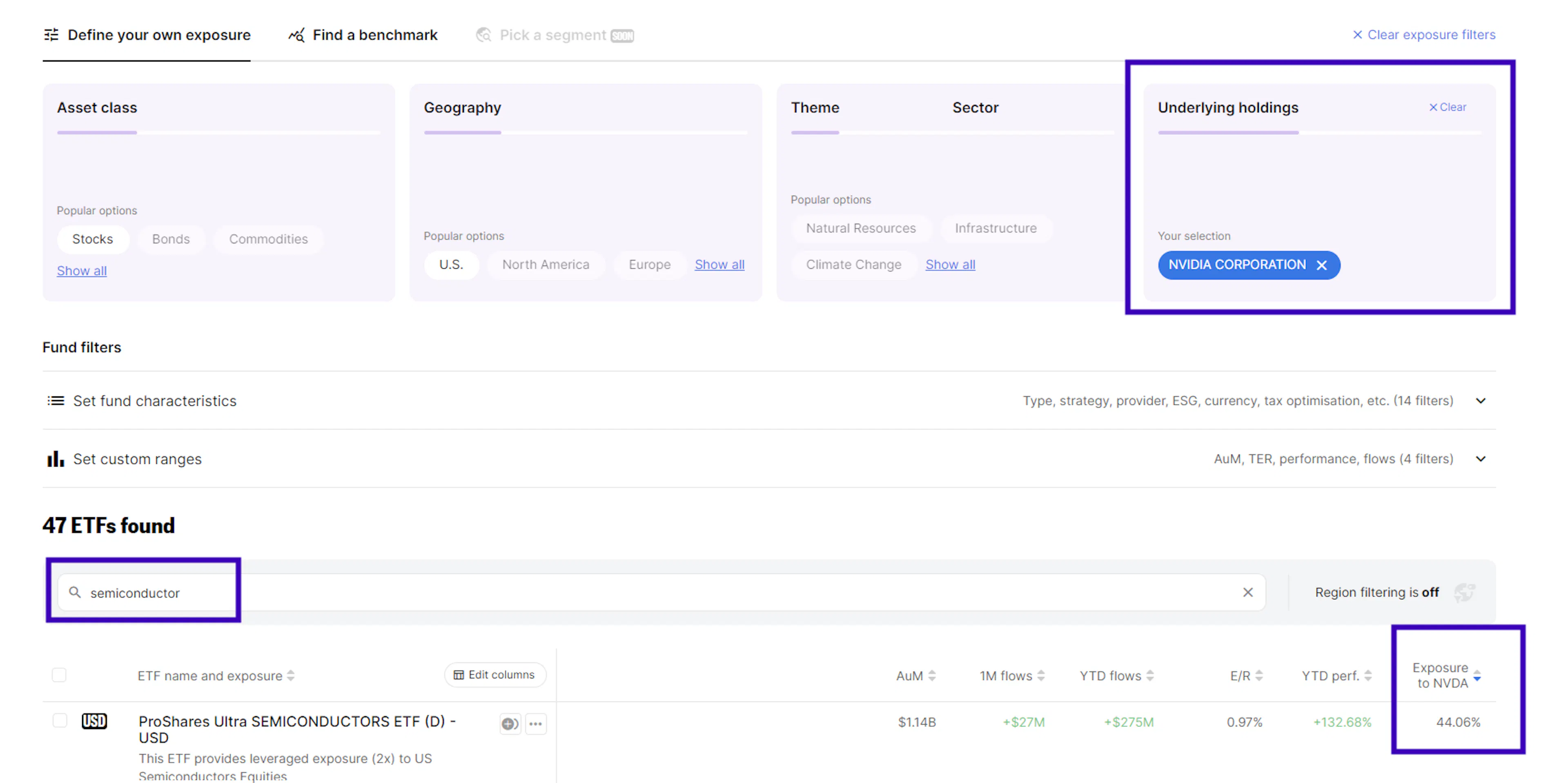Click the search magnifier icon in ETF search
1568x783 pixels.
[x=74, y=592]
